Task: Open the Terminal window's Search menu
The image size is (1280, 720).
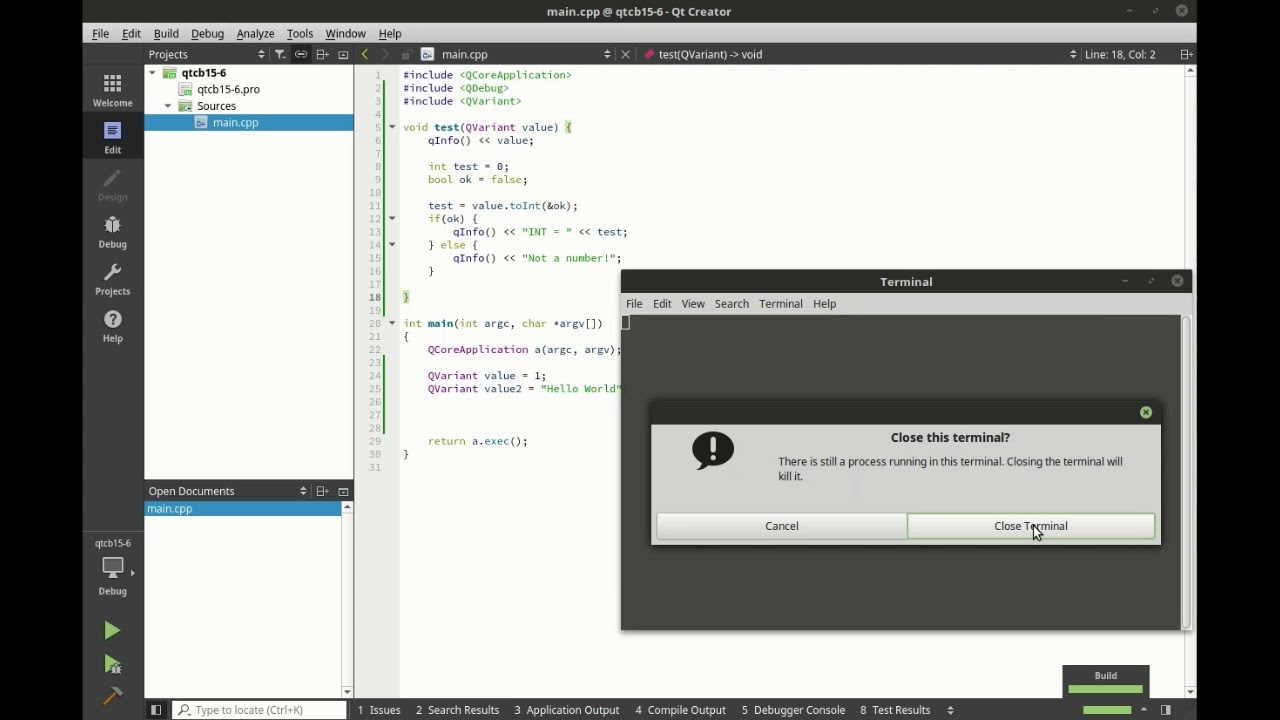Action: [x=731, y=304]
